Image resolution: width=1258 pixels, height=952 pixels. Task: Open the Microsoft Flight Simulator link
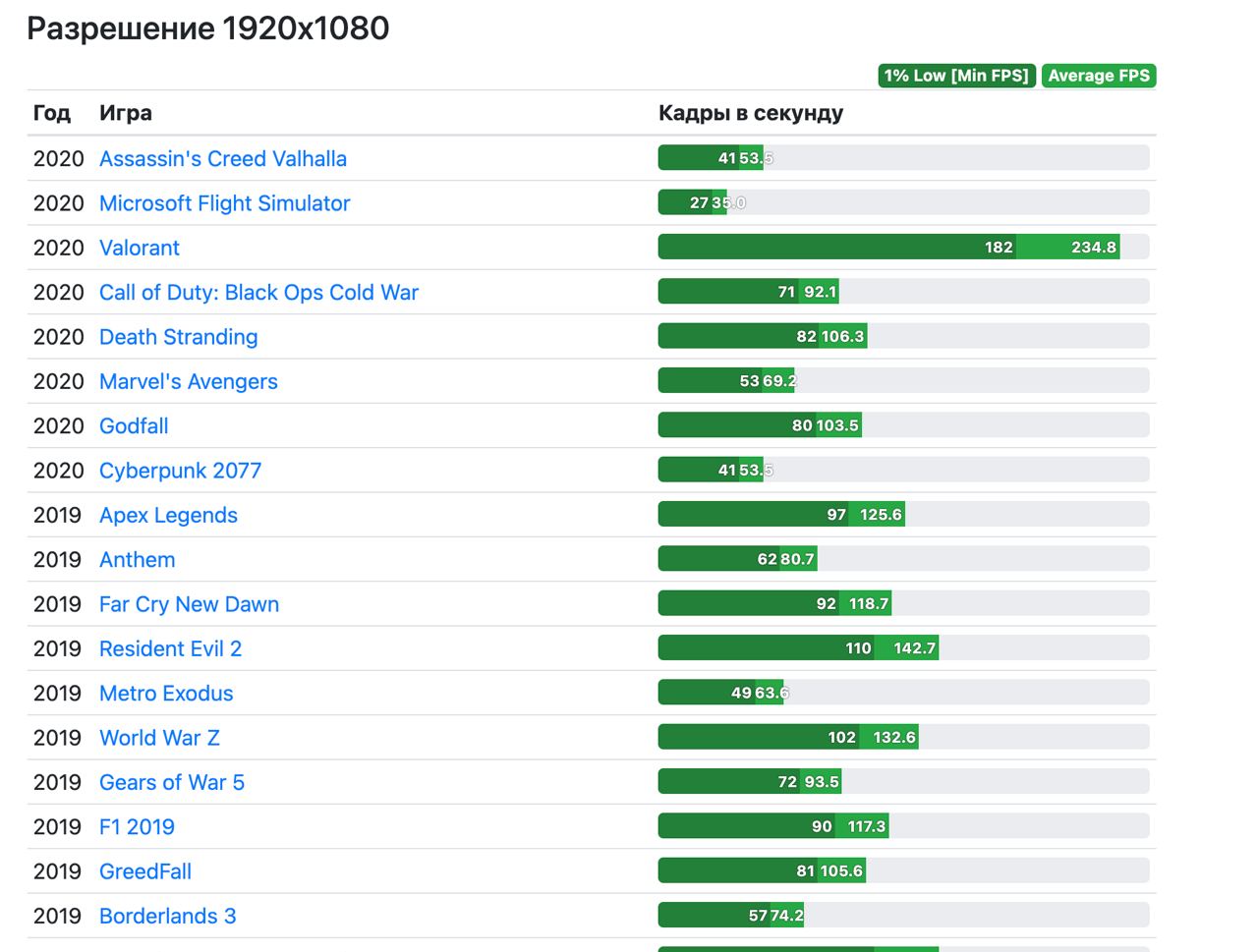224,203
